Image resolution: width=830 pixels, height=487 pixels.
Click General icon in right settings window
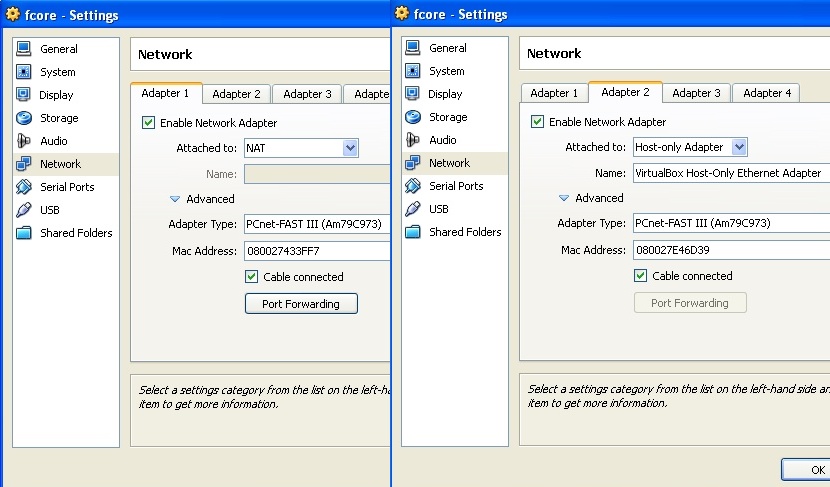point(413,48)
